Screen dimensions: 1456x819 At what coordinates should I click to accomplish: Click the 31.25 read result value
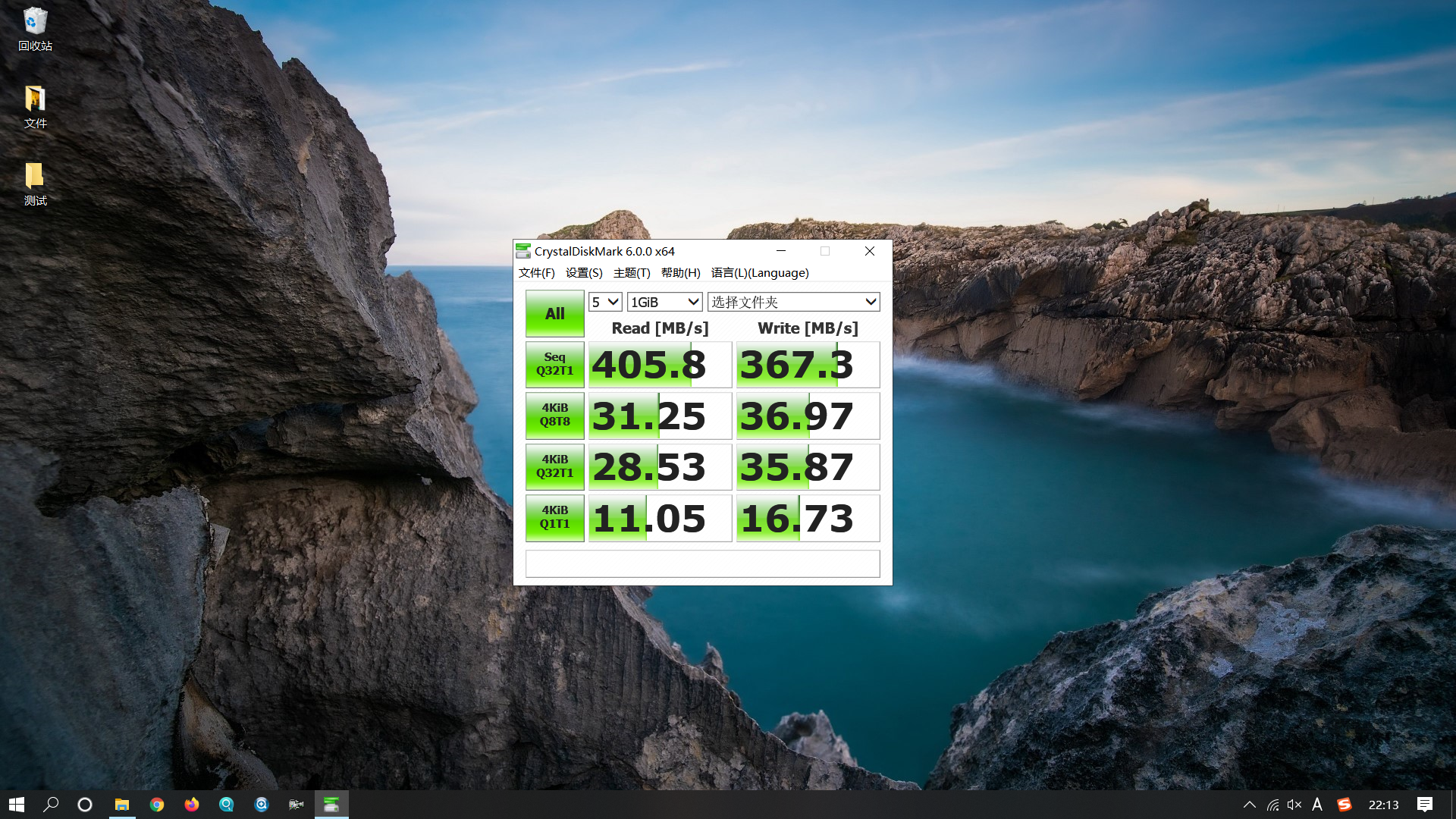(660, 416)
